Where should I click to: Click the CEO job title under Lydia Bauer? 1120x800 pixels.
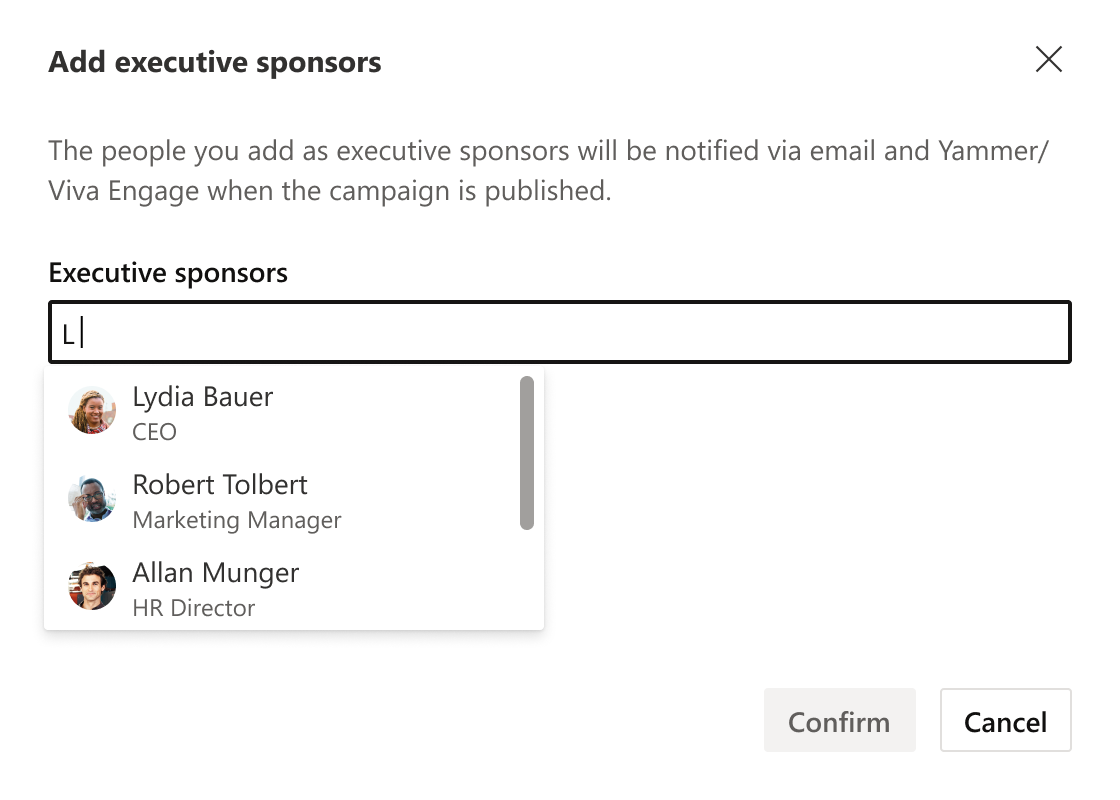(152, 432)
